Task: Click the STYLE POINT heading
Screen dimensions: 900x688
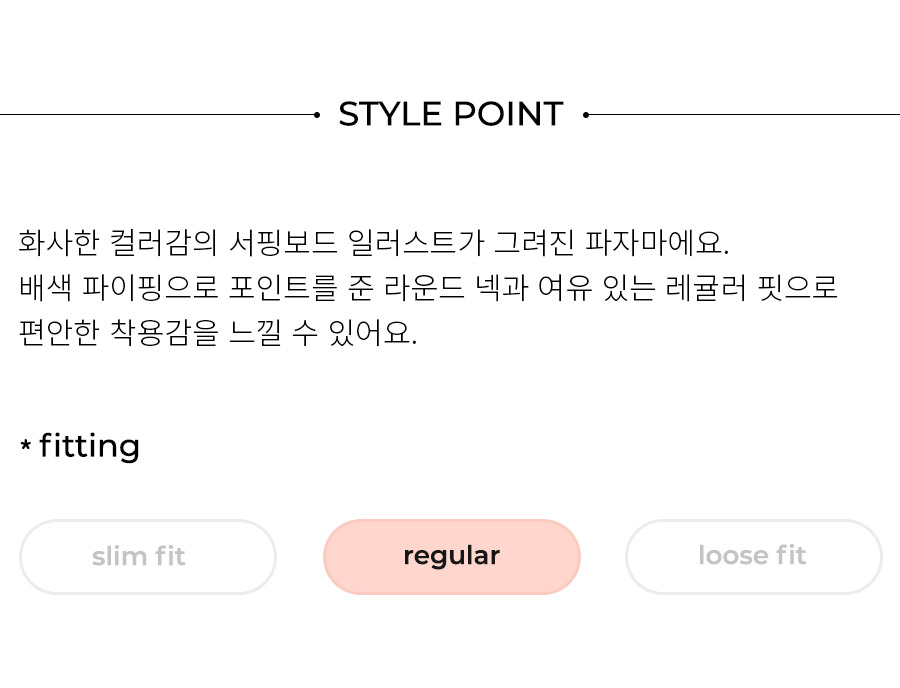Action: coord(451,114)
